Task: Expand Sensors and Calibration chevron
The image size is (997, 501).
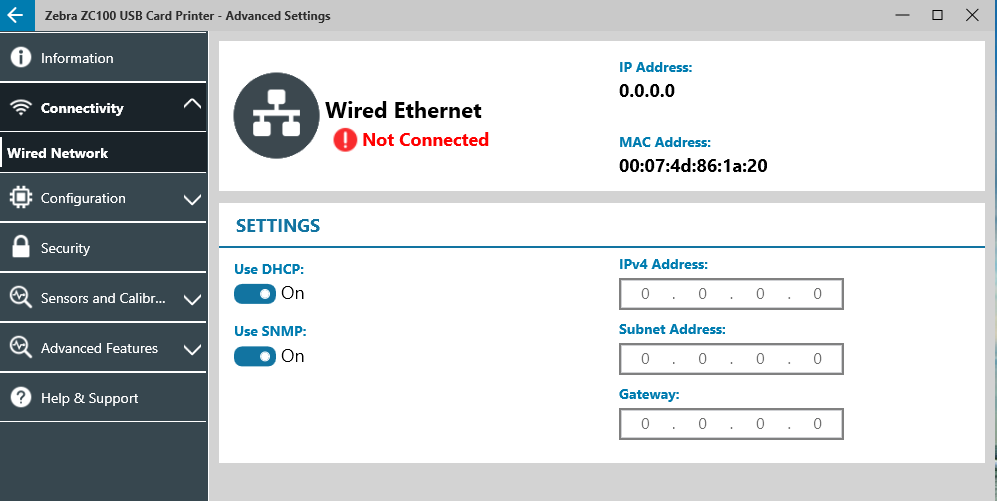Action: click(192, 299)
